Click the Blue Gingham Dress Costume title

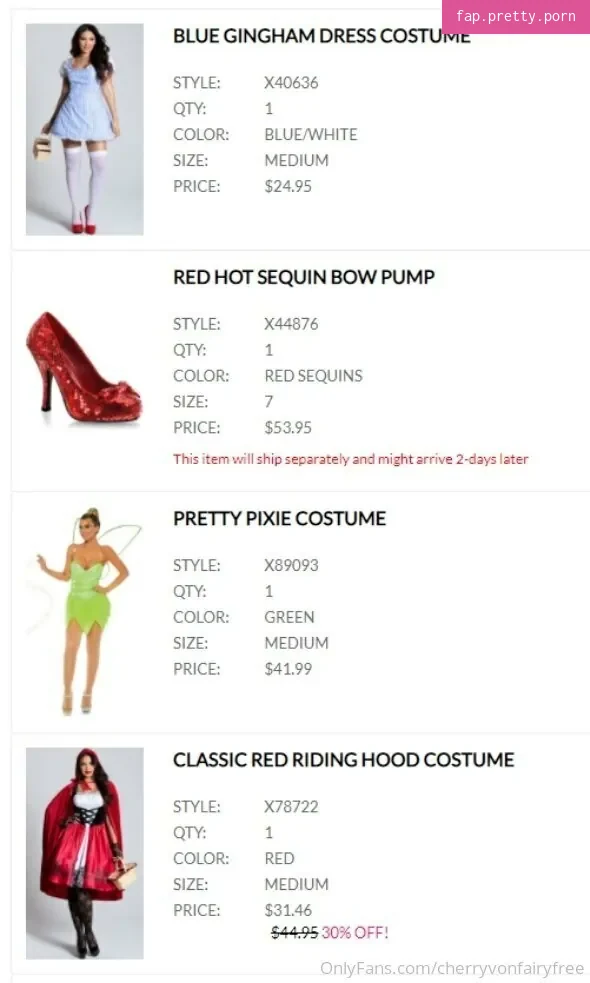point(322,36)
